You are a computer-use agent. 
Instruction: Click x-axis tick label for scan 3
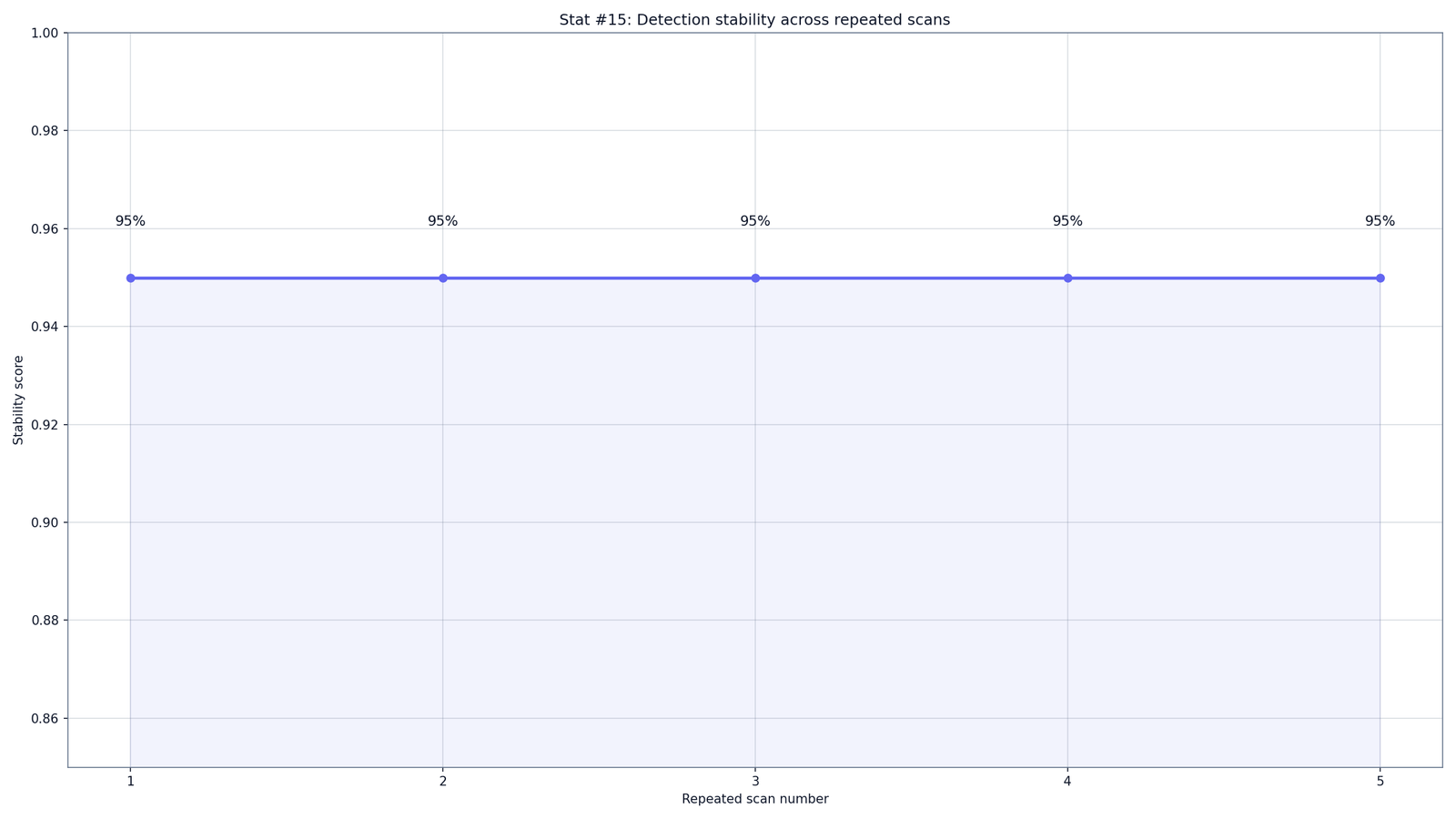755,781
